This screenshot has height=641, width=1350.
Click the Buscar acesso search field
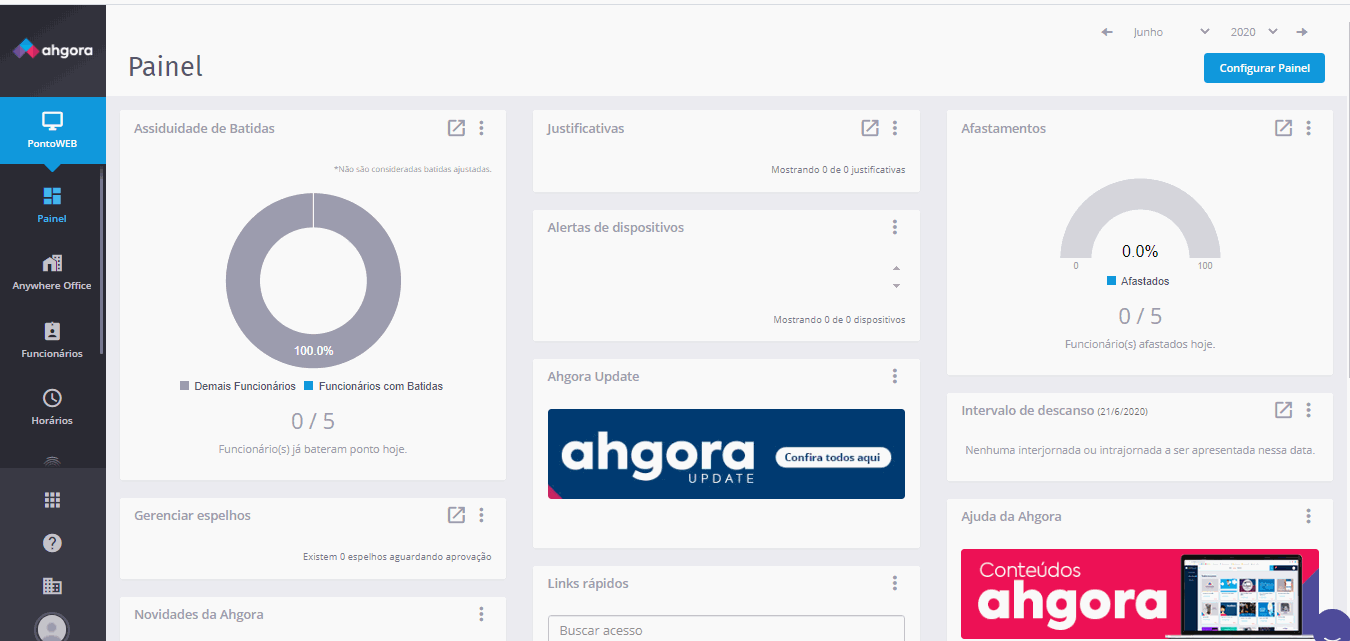(726, 629)
